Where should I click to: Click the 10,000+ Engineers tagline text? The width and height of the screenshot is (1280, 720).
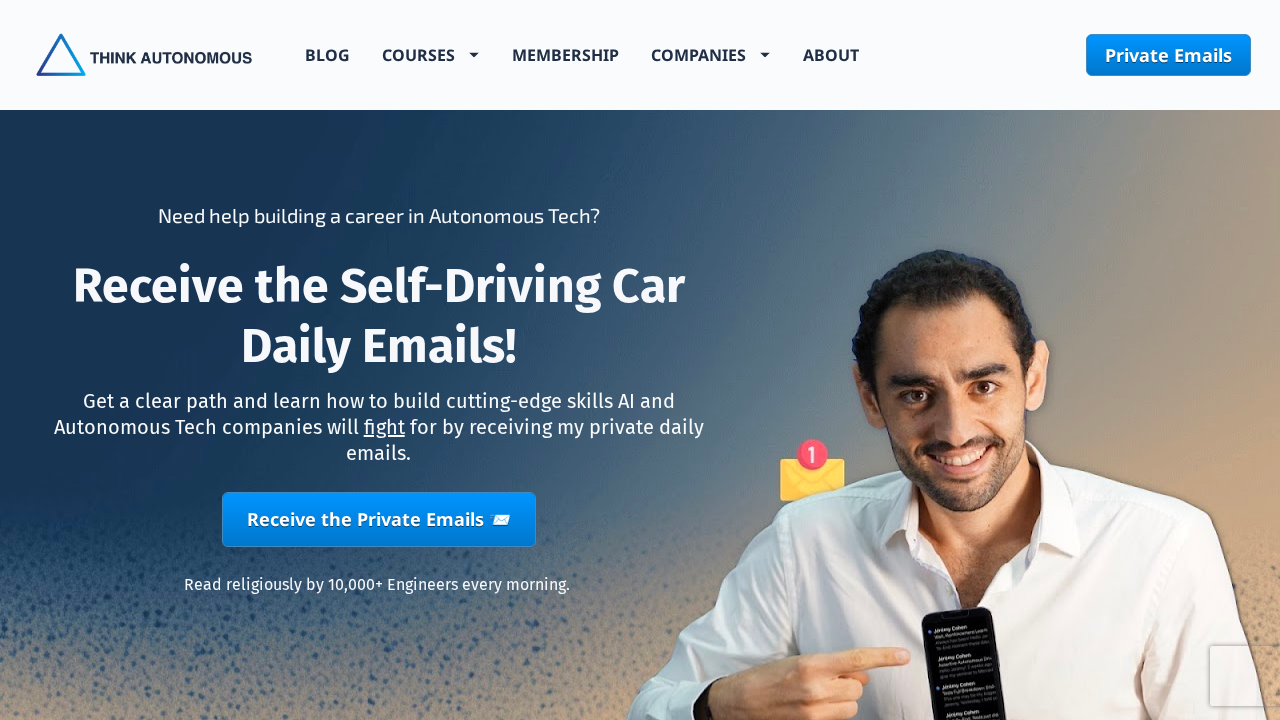coord(377,584)
